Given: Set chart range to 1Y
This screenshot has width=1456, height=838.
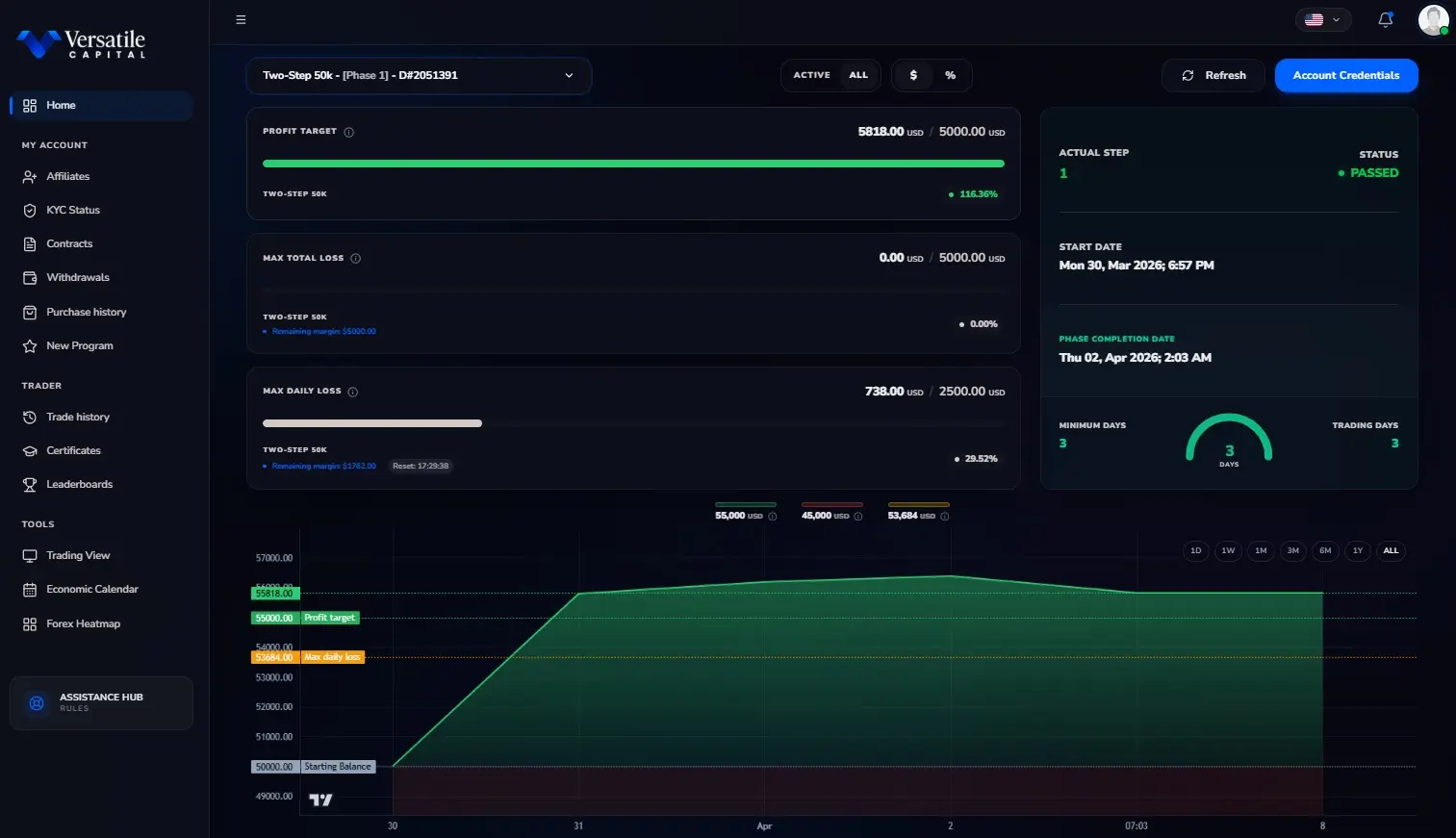Looking at the screenshot, I should [1358, 551].
